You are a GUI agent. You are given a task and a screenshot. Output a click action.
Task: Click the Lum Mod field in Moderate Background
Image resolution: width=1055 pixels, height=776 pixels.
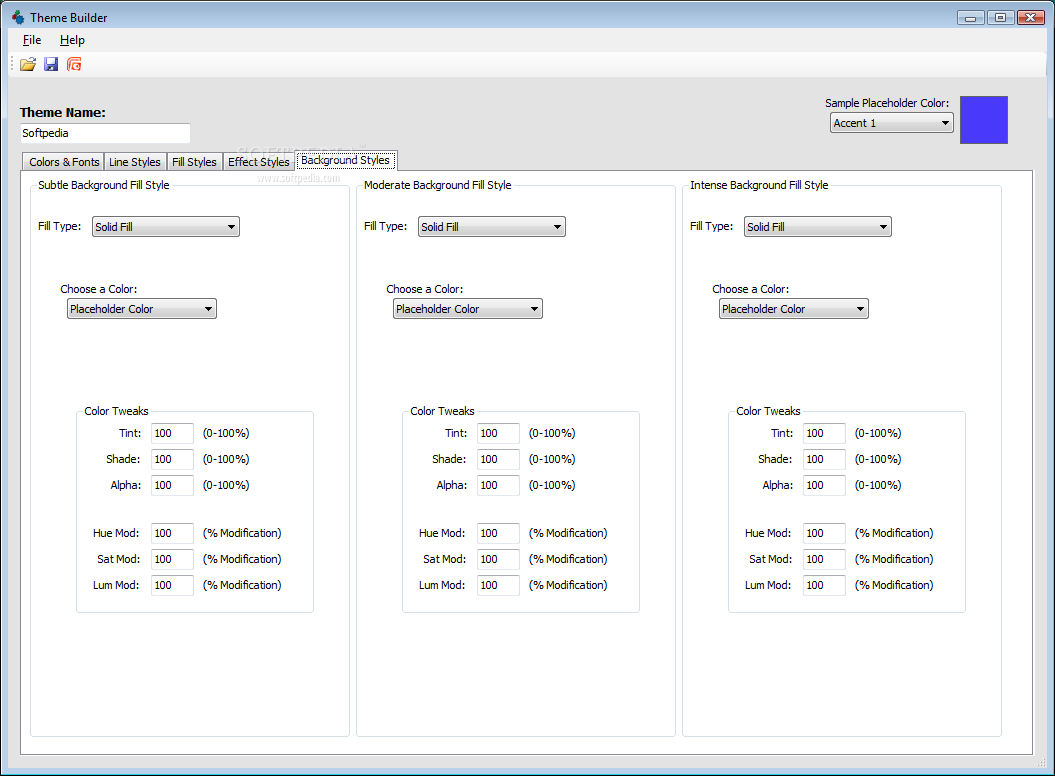tap(499, 586)
